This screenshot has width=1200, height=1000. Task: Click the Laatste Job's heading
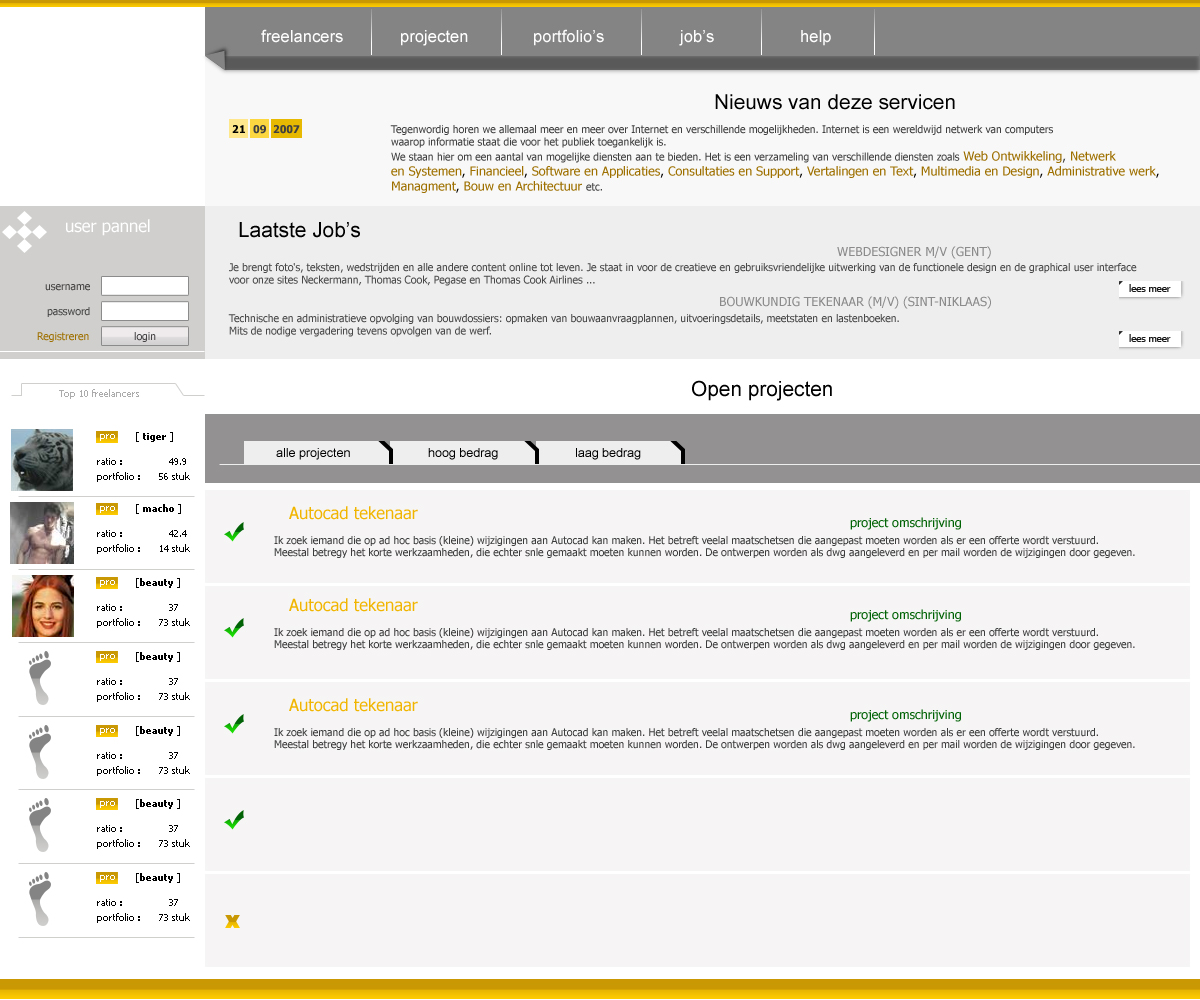(299, 230)
